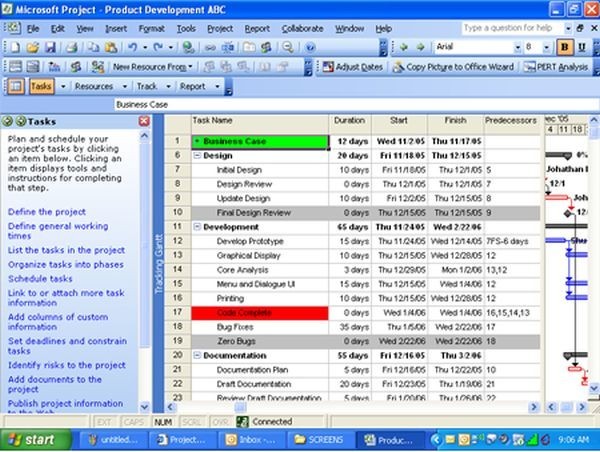
Task: Toggle Bold formatting button
Action: click(x=564, y=47)
